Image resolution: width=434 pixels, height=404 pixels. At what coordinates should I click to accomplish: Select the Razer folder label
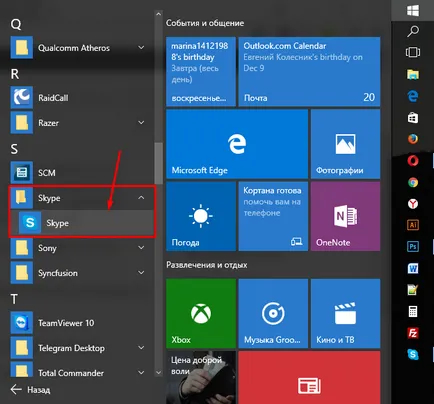click(48, 123)
